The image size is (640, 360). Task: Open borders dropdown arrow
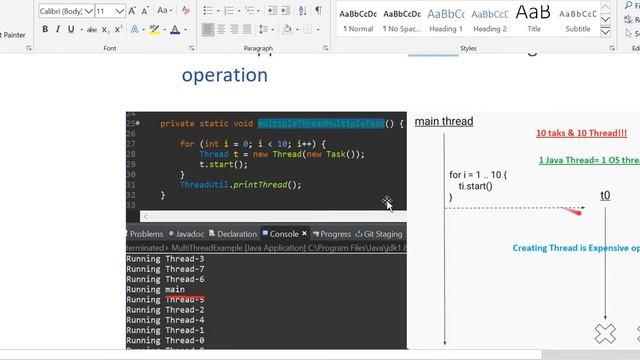(x=318, y=29)
